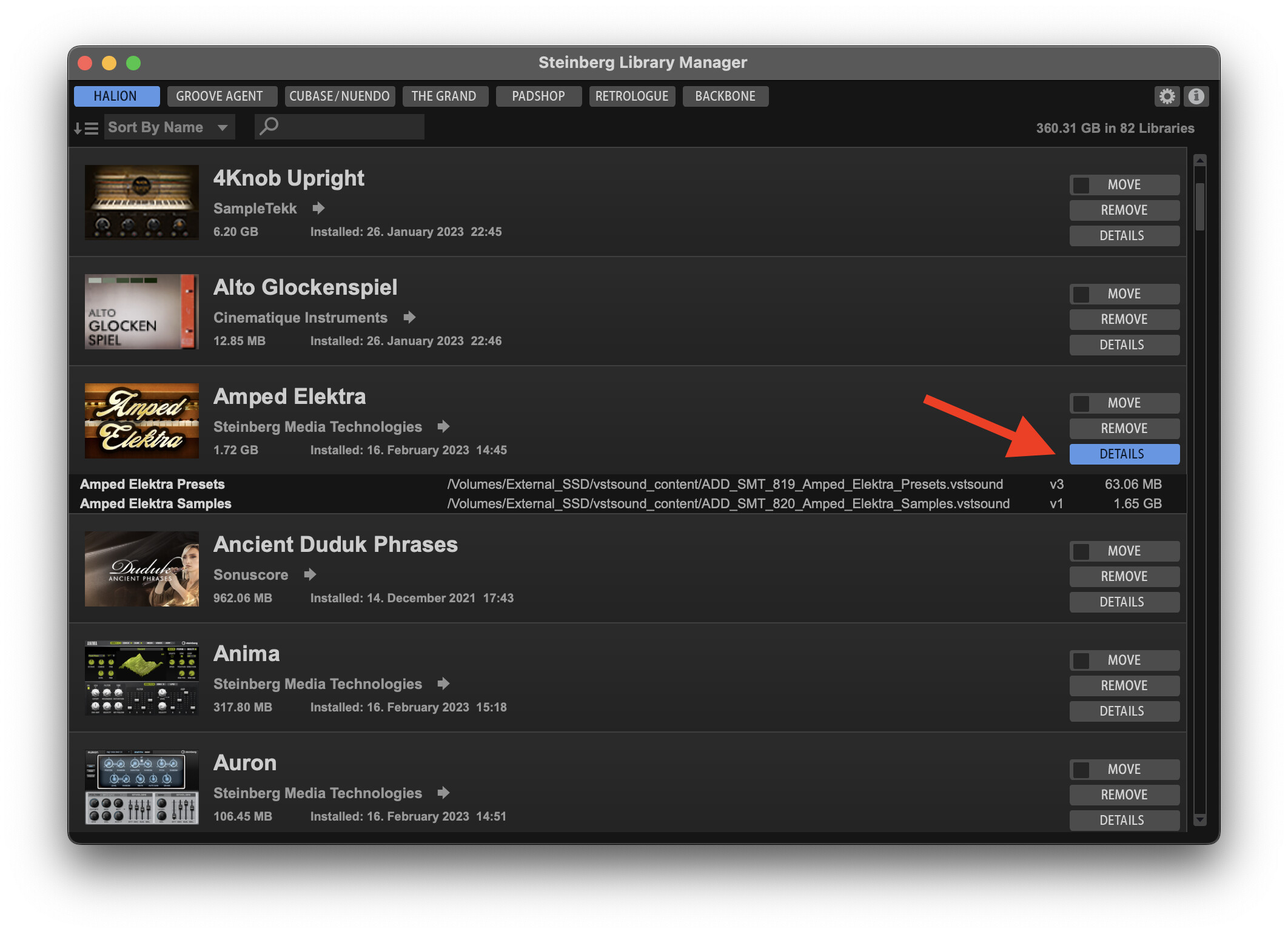
Task: Expand DETAILS for Alto Glockenspiel
Action: click(1124, 345)
